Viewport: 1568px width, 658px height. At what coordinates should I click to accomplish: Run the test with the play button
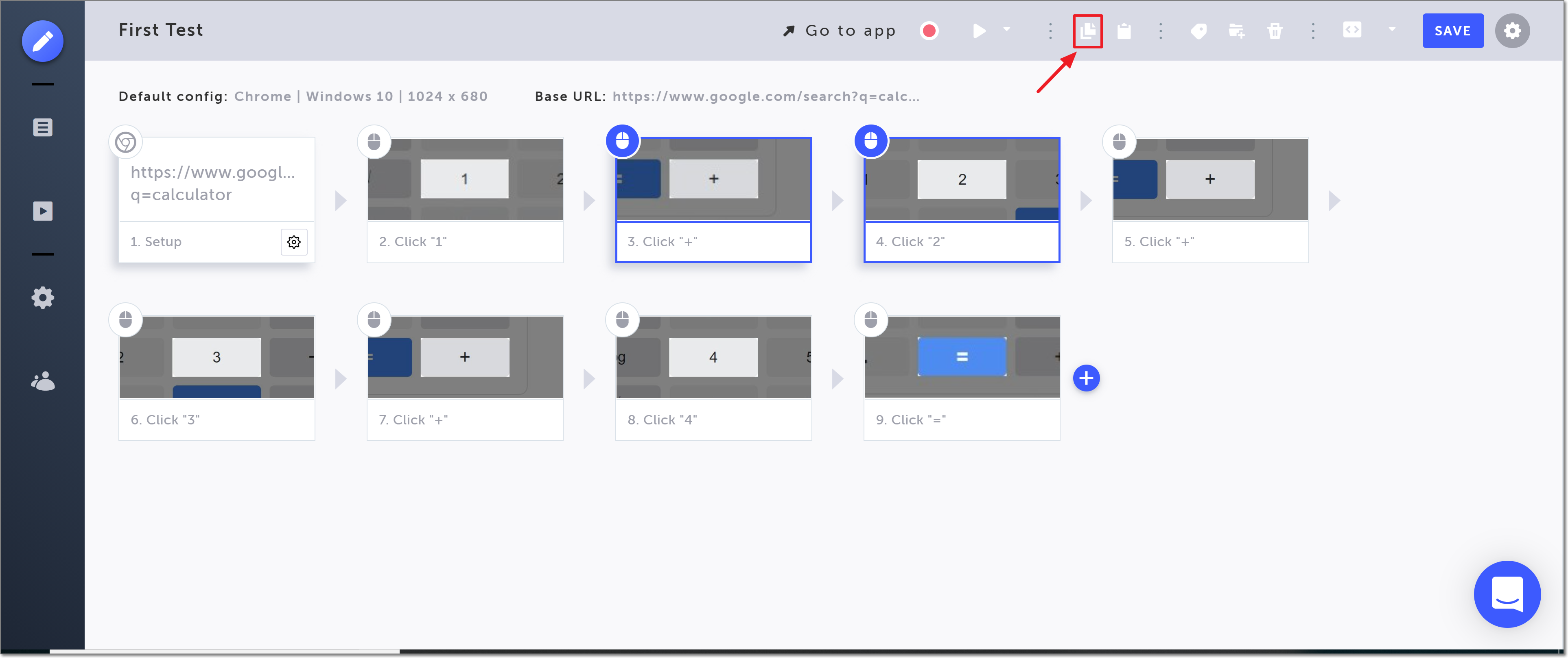click(979, 31)
